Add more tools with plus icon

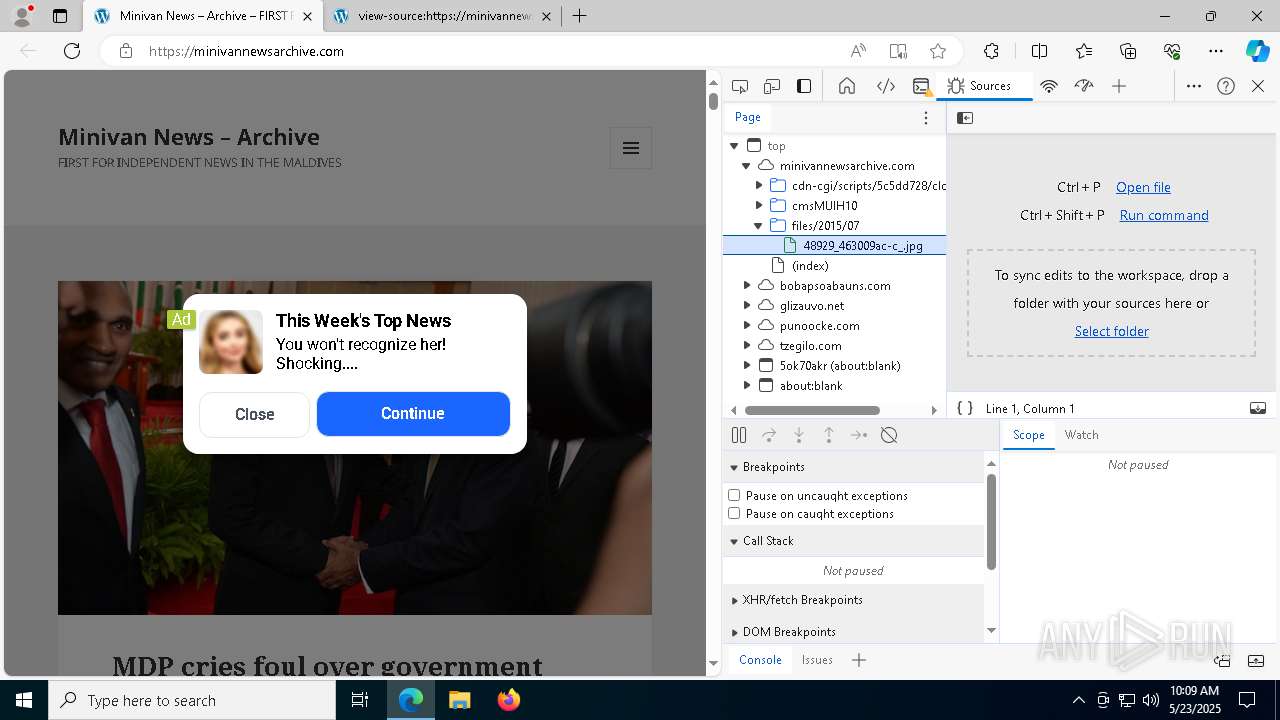(1119, 86)
